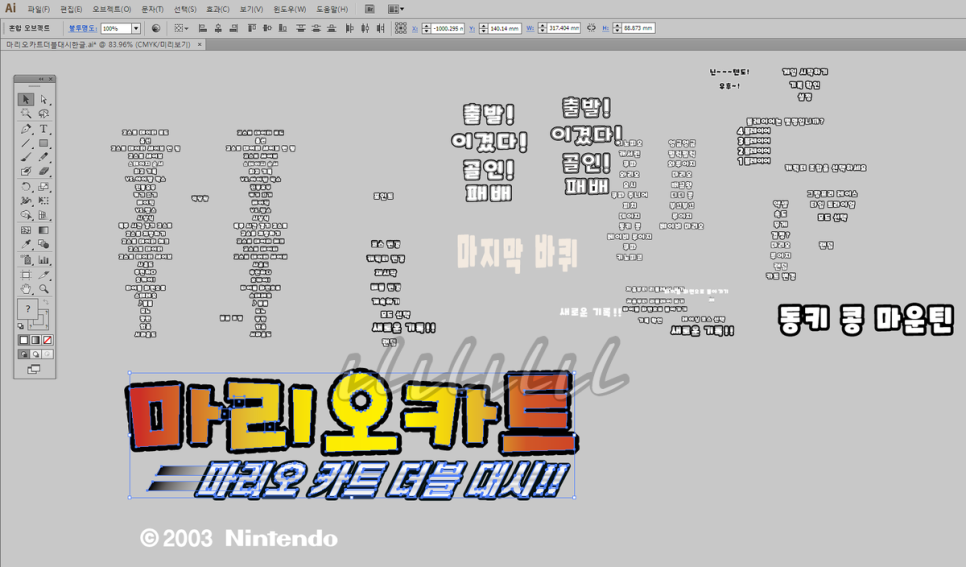Image resolution: width=966 pixels, height=567 pixels.
Task: Select the Shape Builder tool
Action: click(x=26, y=215)
